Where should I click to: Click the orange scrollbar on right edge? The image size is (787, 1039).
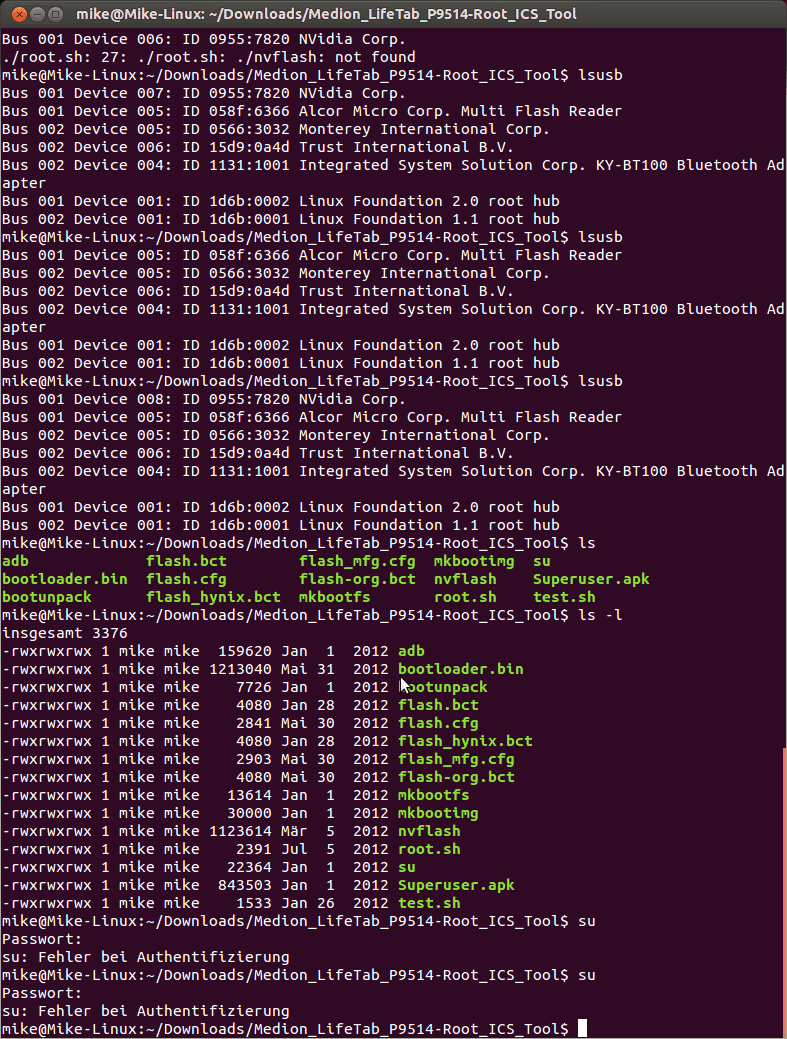(x=784, y=892)
